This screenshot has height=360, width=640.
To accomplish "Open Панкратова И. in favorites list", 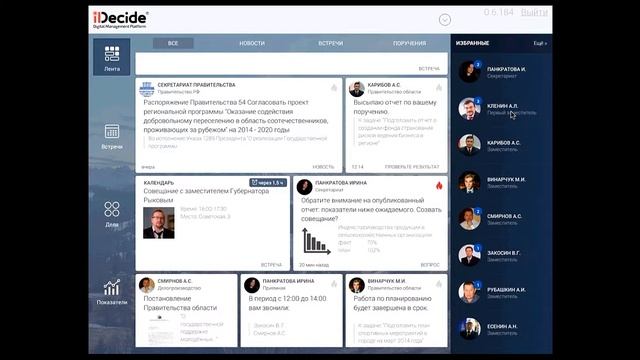I will (x=501, y=72).
